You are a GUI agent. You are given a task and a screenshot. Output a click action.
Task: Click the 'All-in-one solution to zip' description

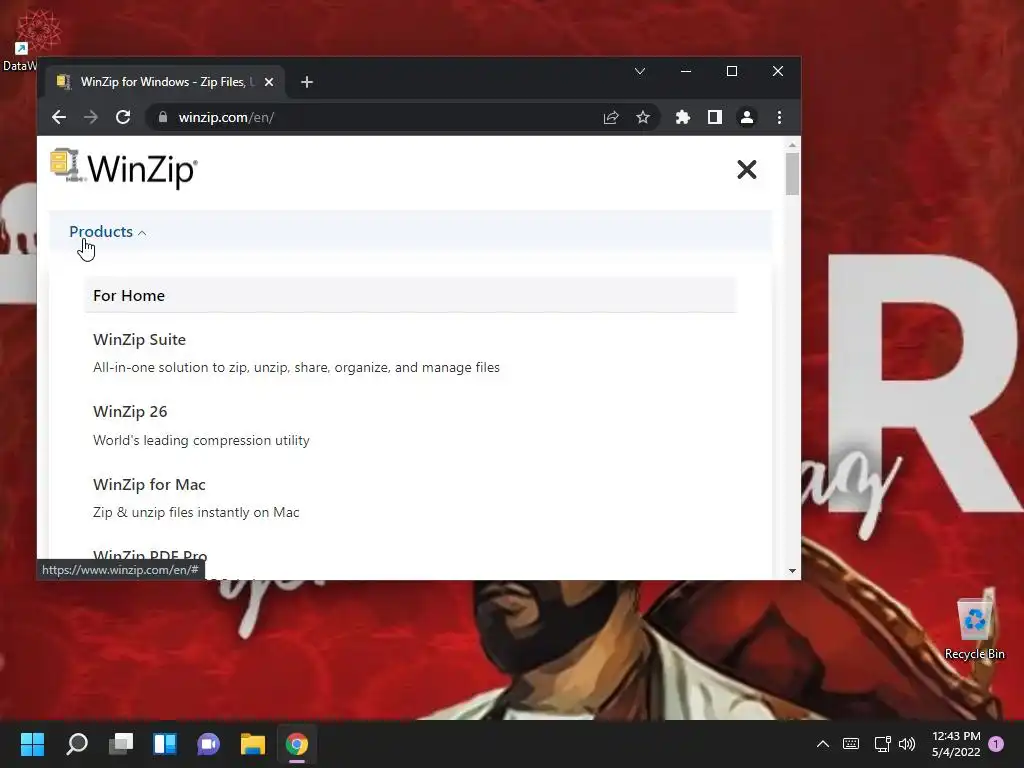296,368
